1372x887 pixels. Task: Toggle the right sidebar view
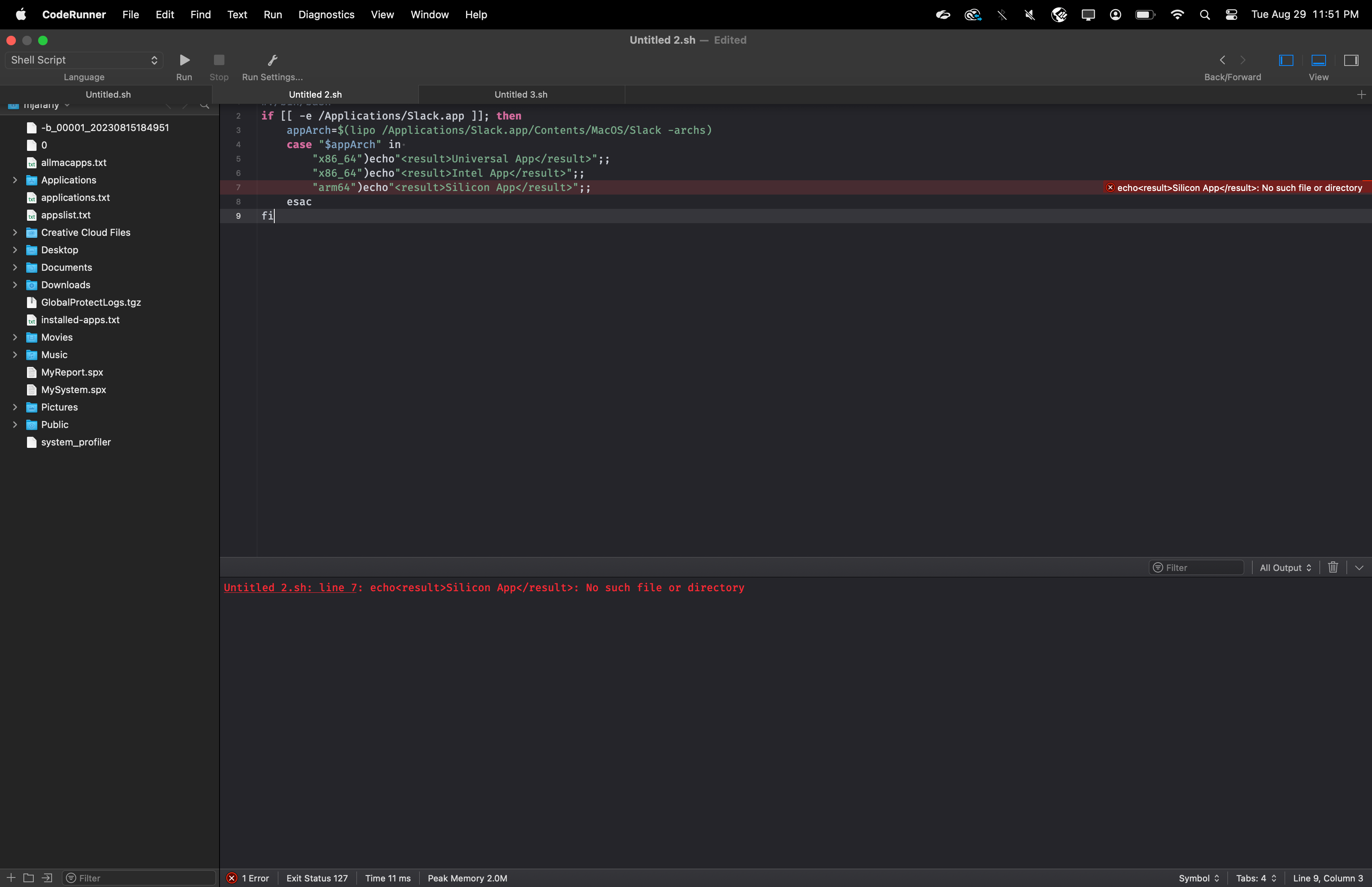click(x=1351, y=60)
